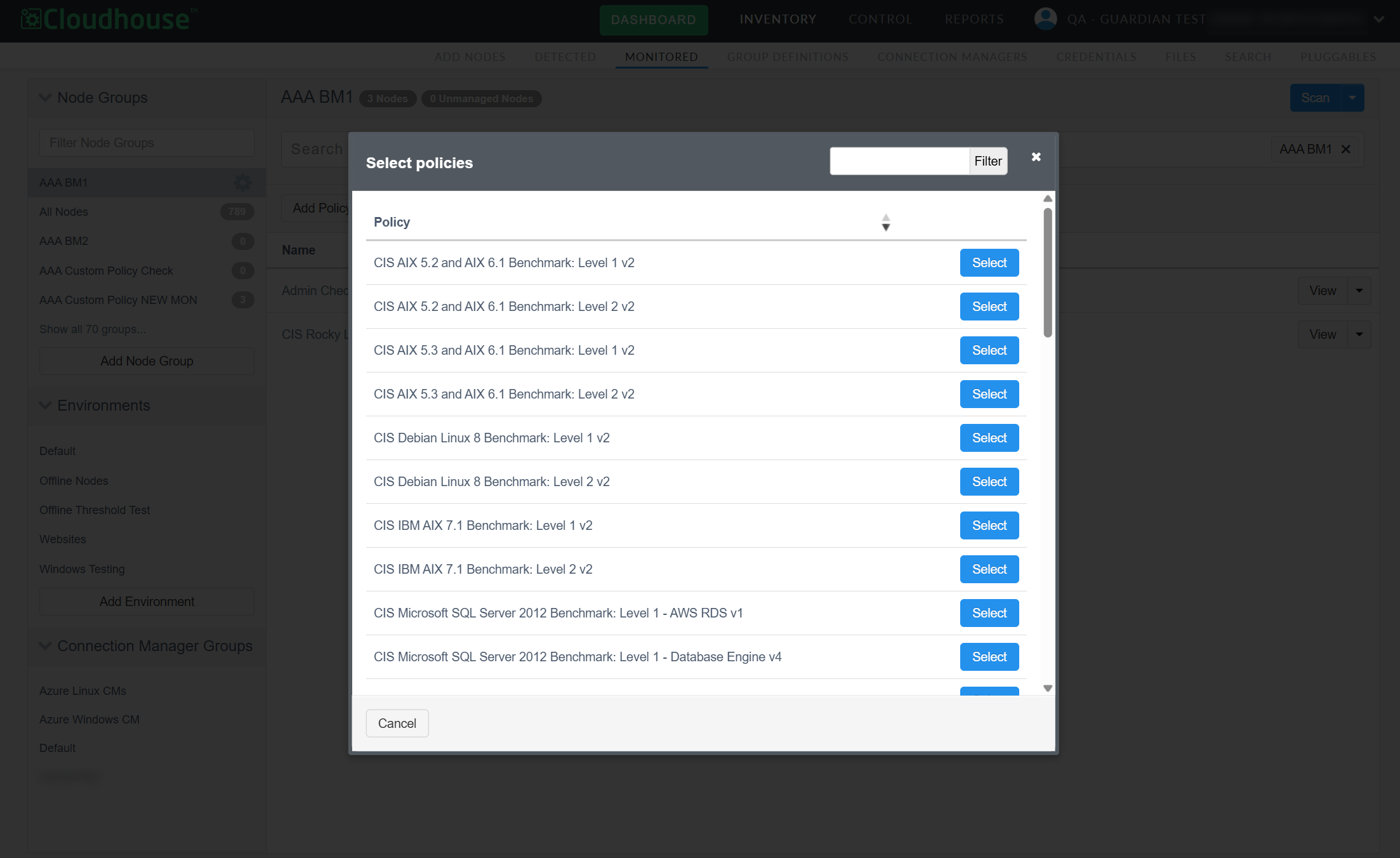Close the Select policies dialog
Image resolution: width=1400 pixels, height=858 pixels.
coord(1036,157)
